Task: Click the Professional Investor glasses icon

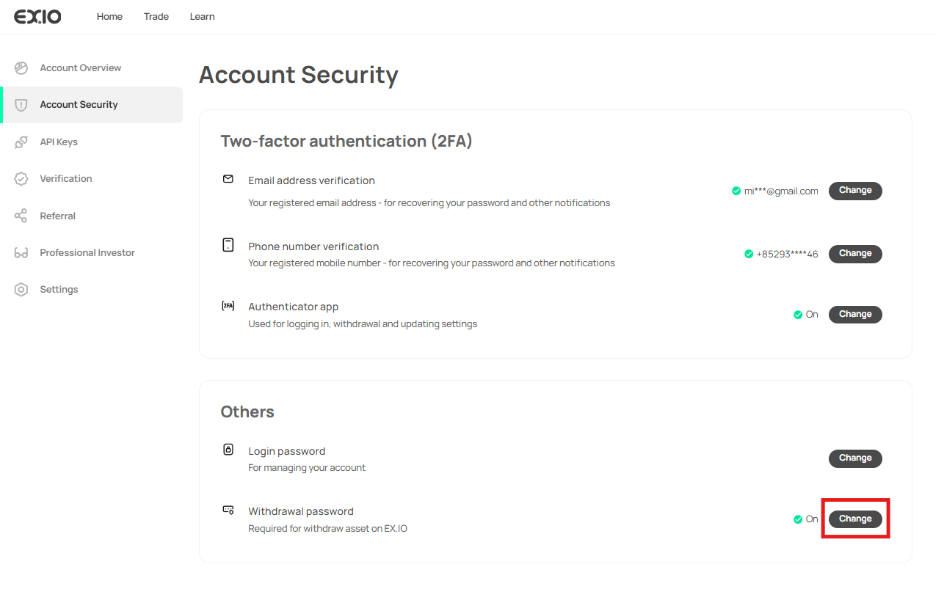Action: coord(21,253)
